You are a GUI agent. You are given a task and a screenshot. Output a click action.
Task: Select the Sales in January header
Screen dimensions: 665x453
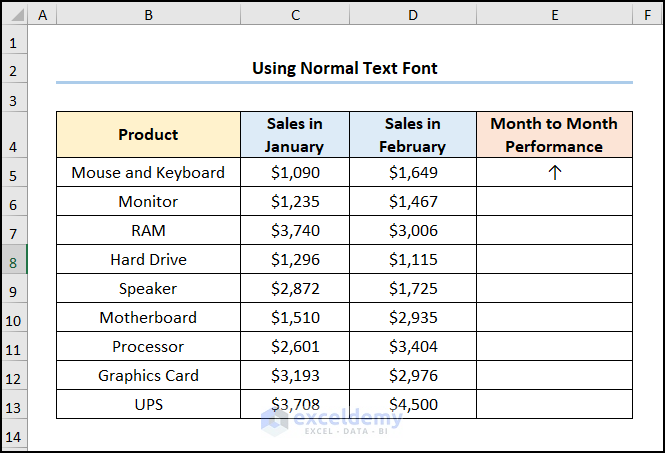[294, 135]
